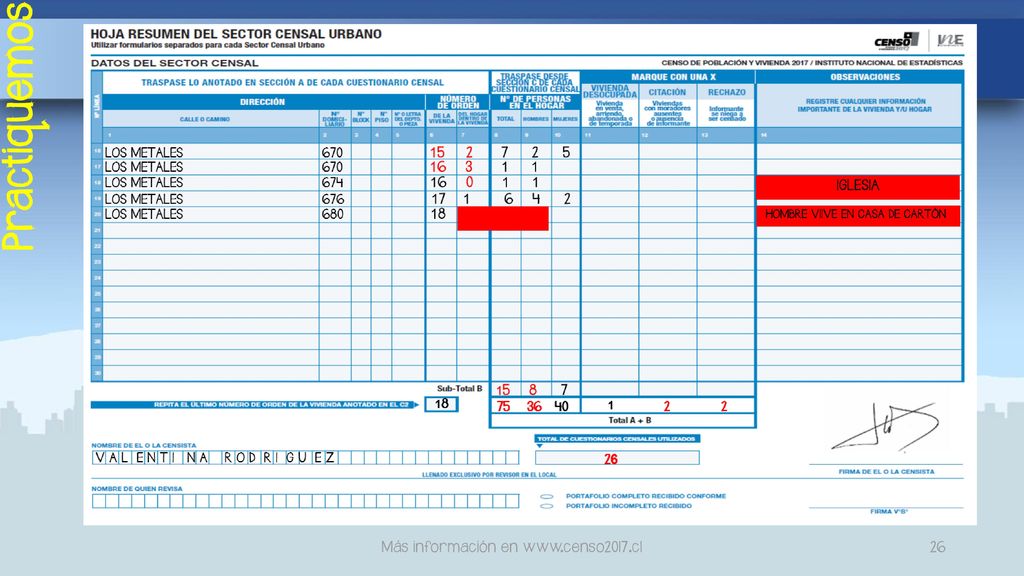
Task: Click the Total A + B label
Action: (x=630, y=421)
